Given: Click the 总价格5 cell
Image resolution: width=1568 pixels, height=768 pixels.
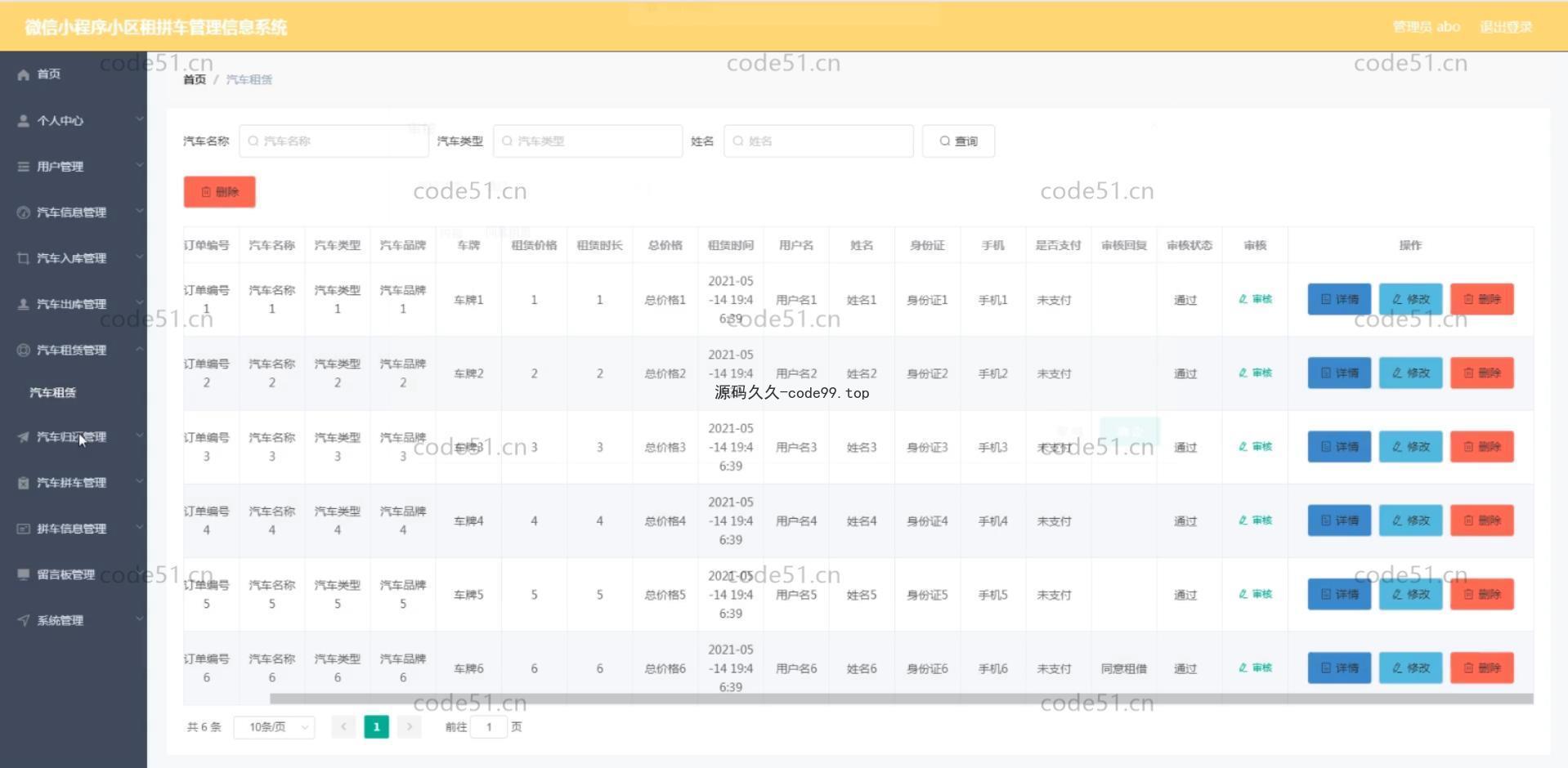Looking at the screenshot, I should coord(665,595).
